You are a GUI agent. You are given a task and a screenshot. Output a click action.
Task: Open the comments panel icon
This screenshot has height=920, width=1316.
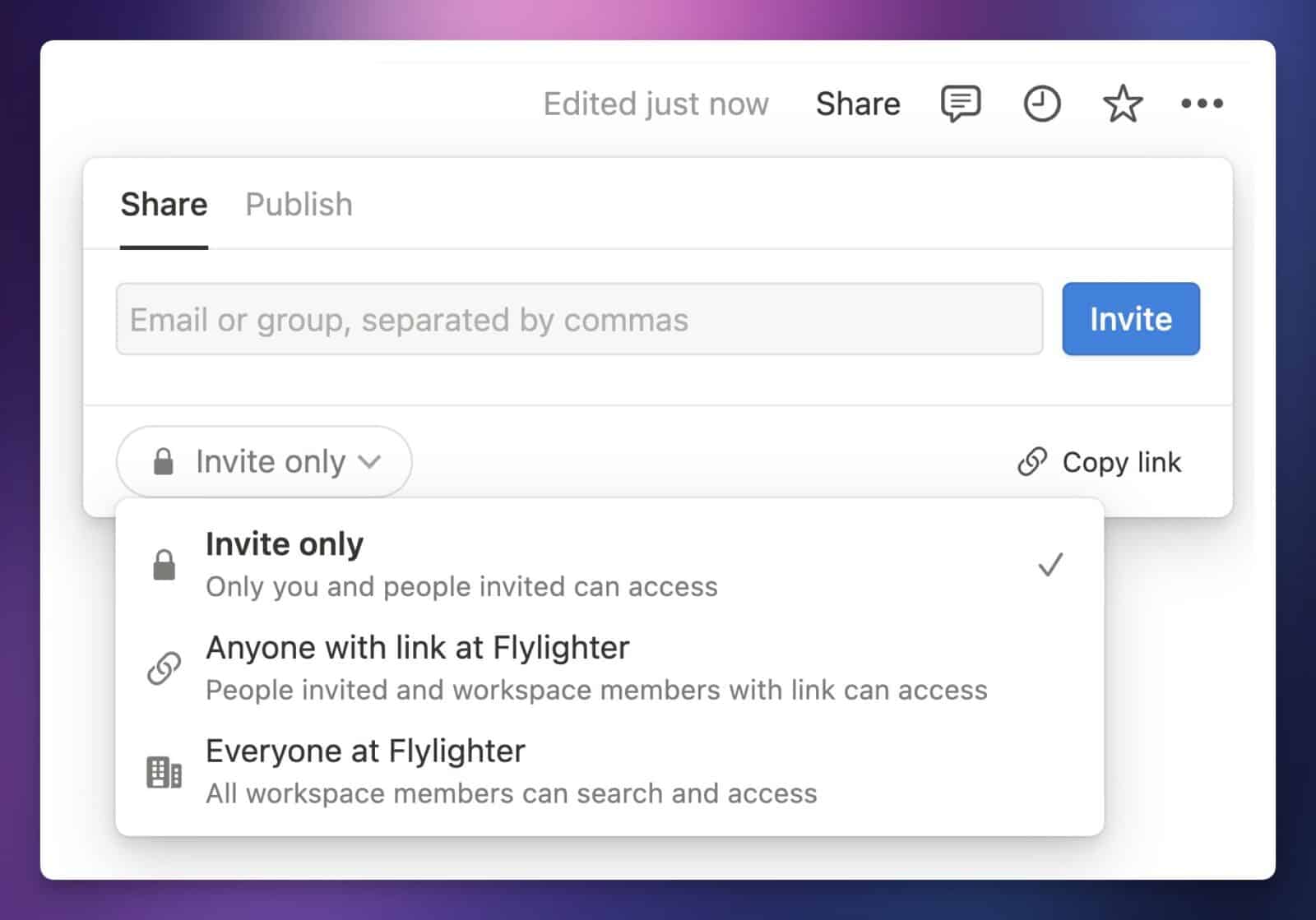coord(960,103)
